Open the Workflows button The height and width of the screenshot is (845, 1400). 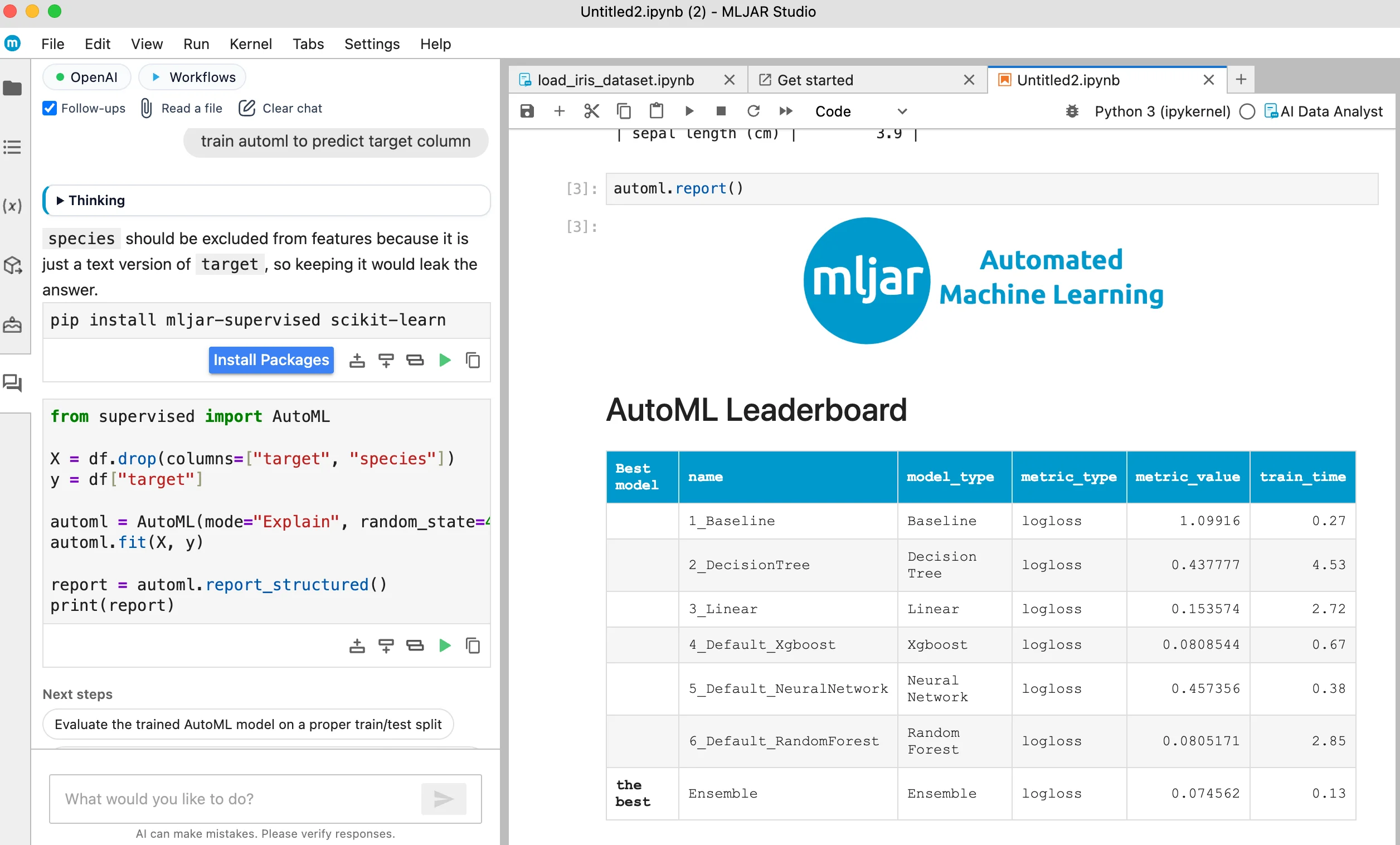click(x=193, y=77)
